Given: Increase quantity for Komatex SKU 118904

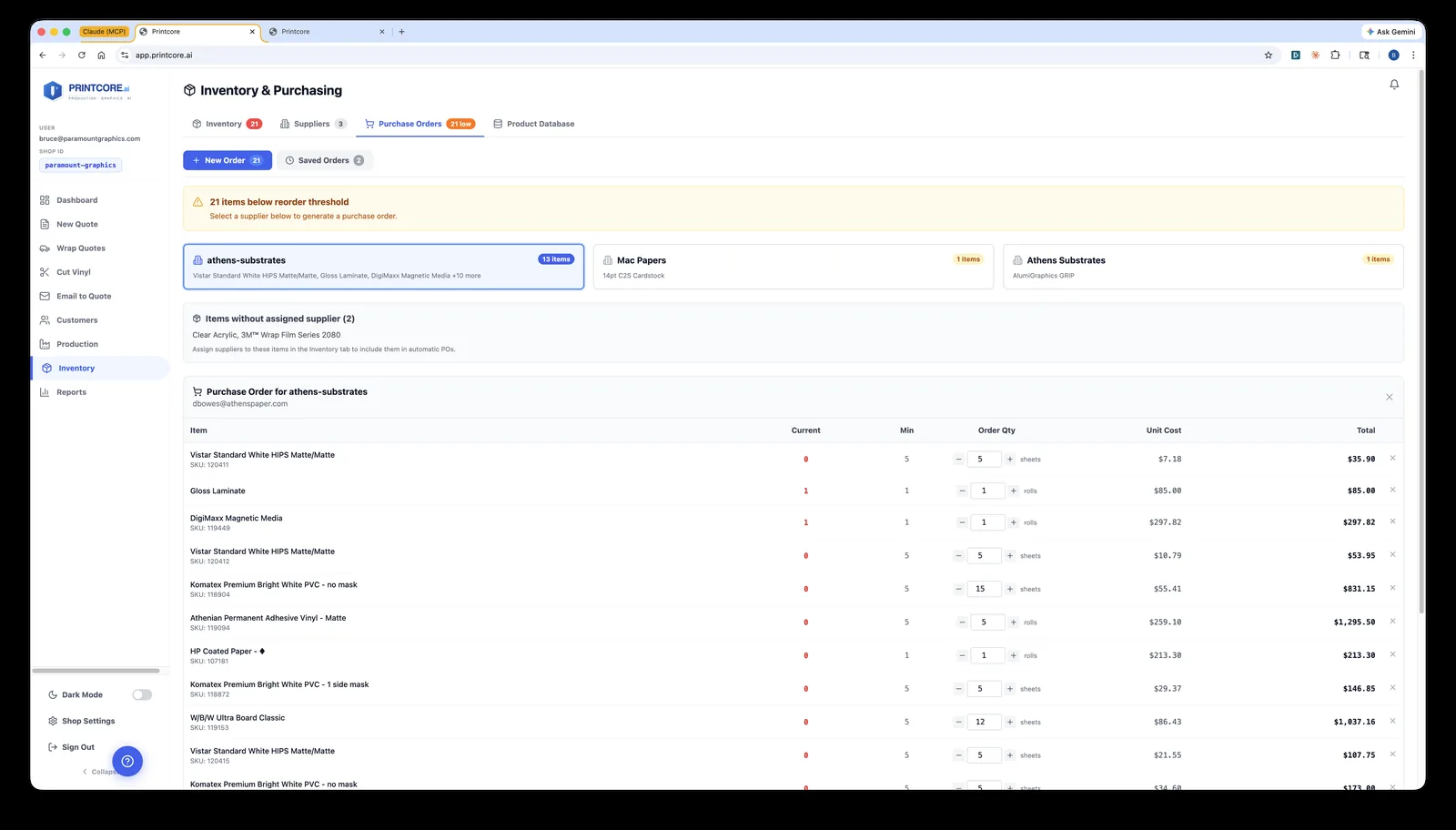Looking at the screenshot, I should (x=1010, y=589).
